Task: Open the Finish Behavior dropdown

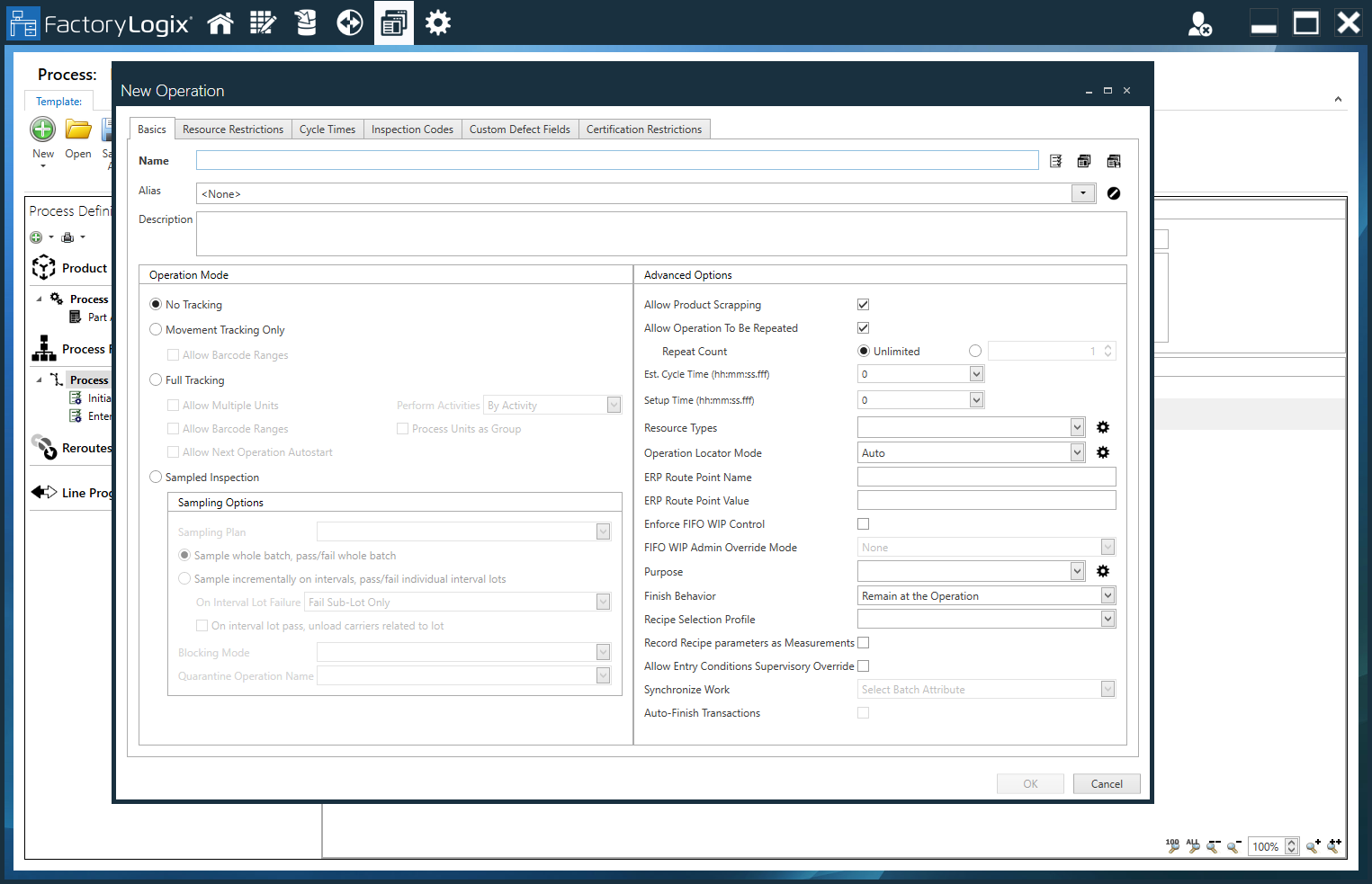Action: point(1107,594)
